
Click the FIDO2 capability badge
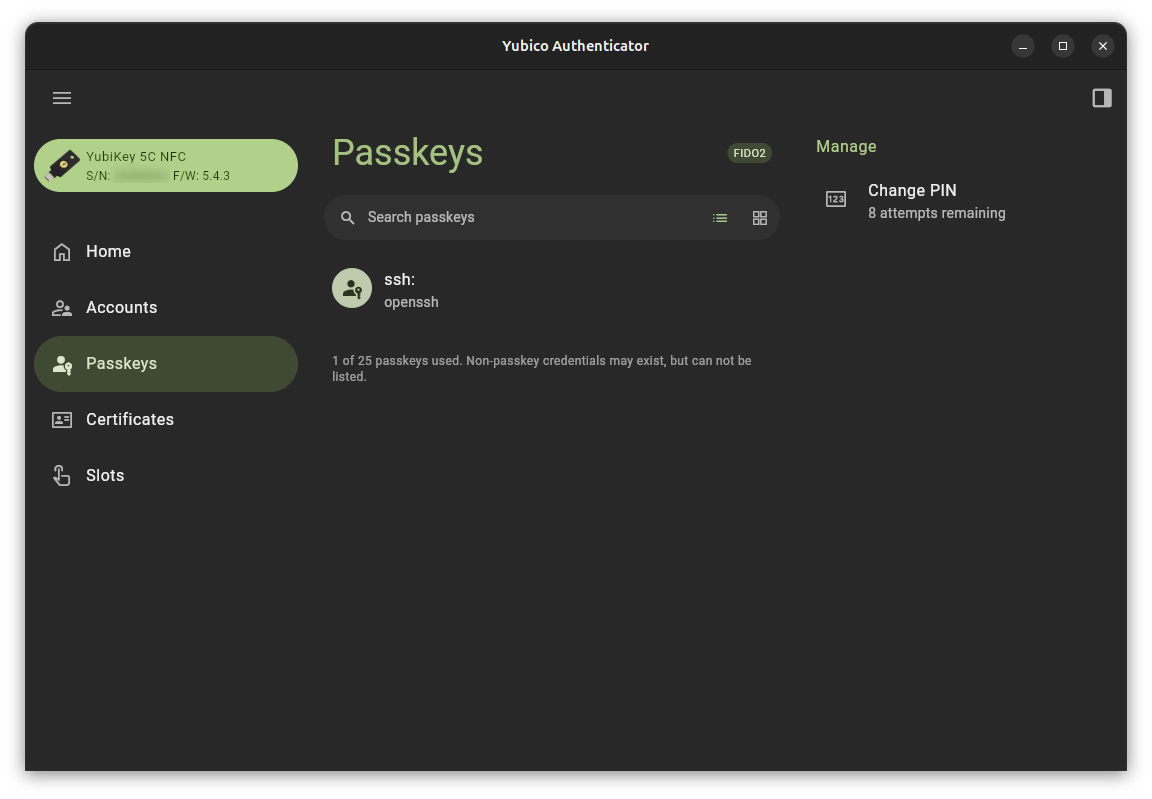click(749, 153)
